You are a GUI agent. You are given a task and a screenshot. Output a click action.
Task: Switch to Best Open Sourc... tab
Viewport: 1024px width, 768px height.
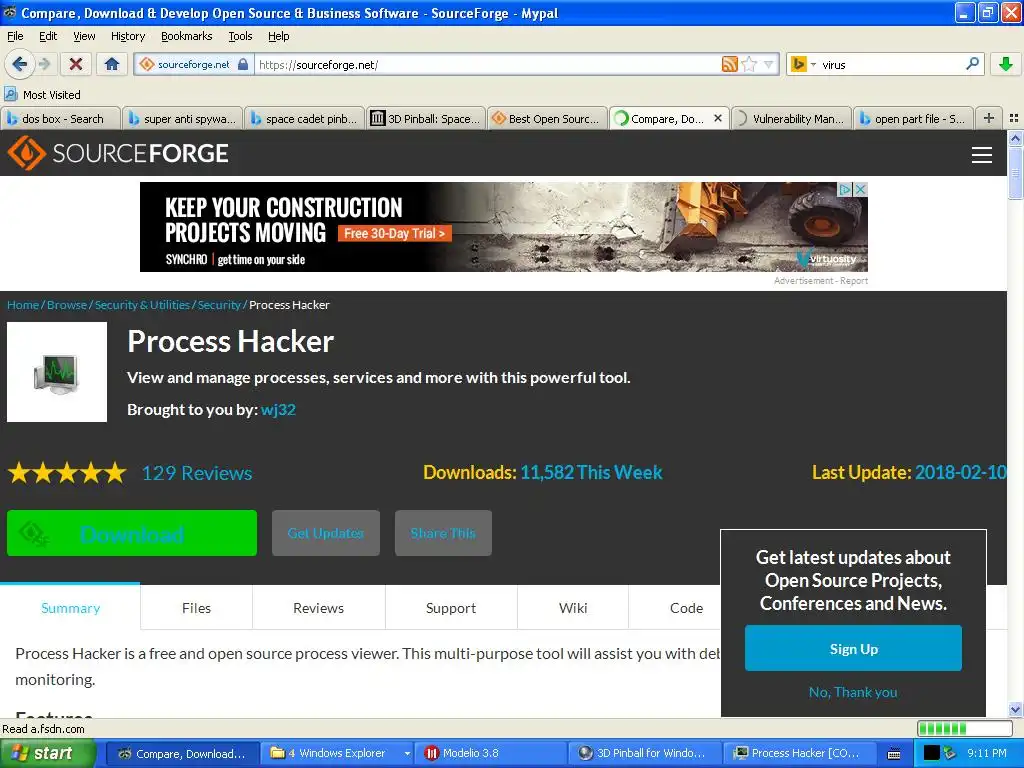547,118
